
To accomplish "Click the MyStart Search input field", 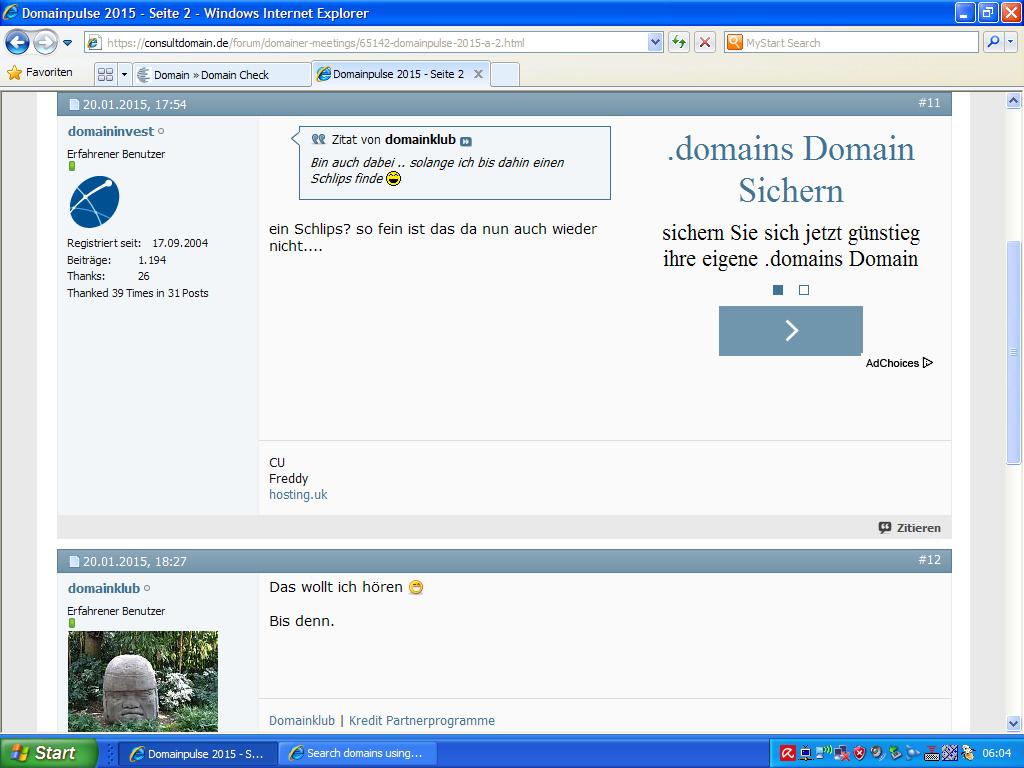I will (858, 43).
